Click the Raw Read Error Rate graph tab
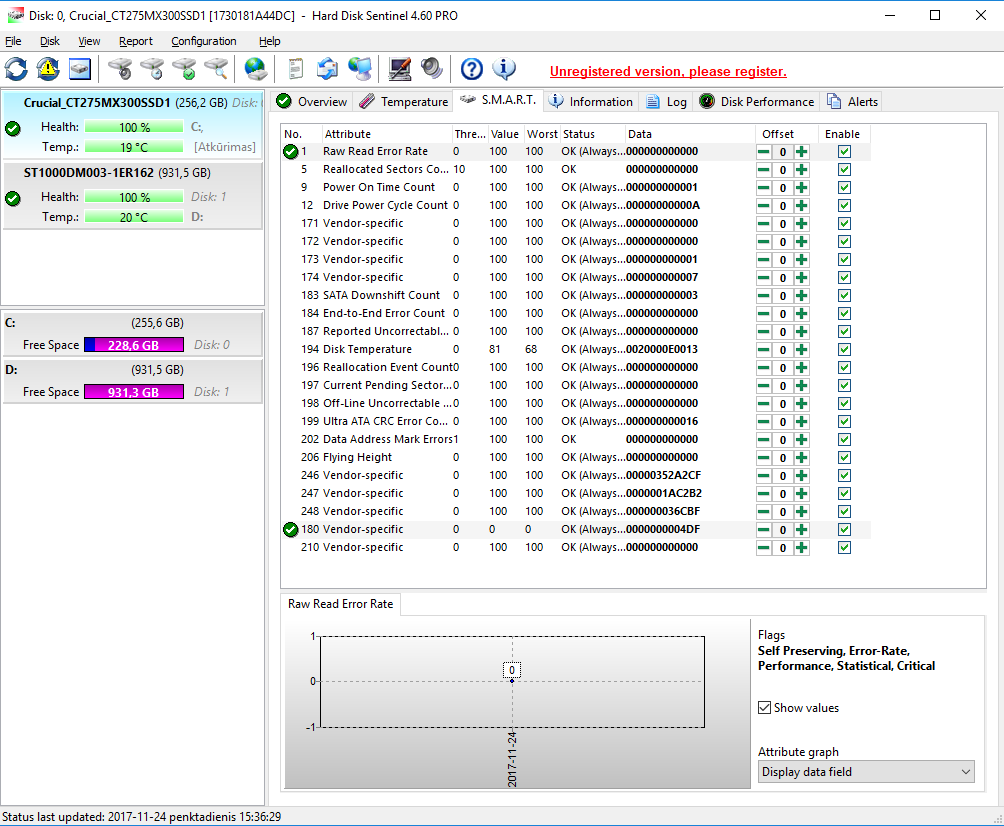1004x826 pixels. click(x=341, y=604)
